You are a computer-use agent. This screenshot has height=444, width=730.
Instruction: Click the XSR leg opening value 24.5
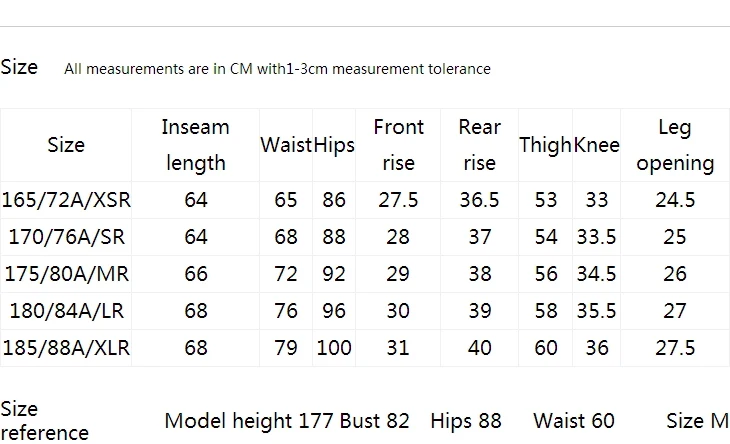coord(675,200)
